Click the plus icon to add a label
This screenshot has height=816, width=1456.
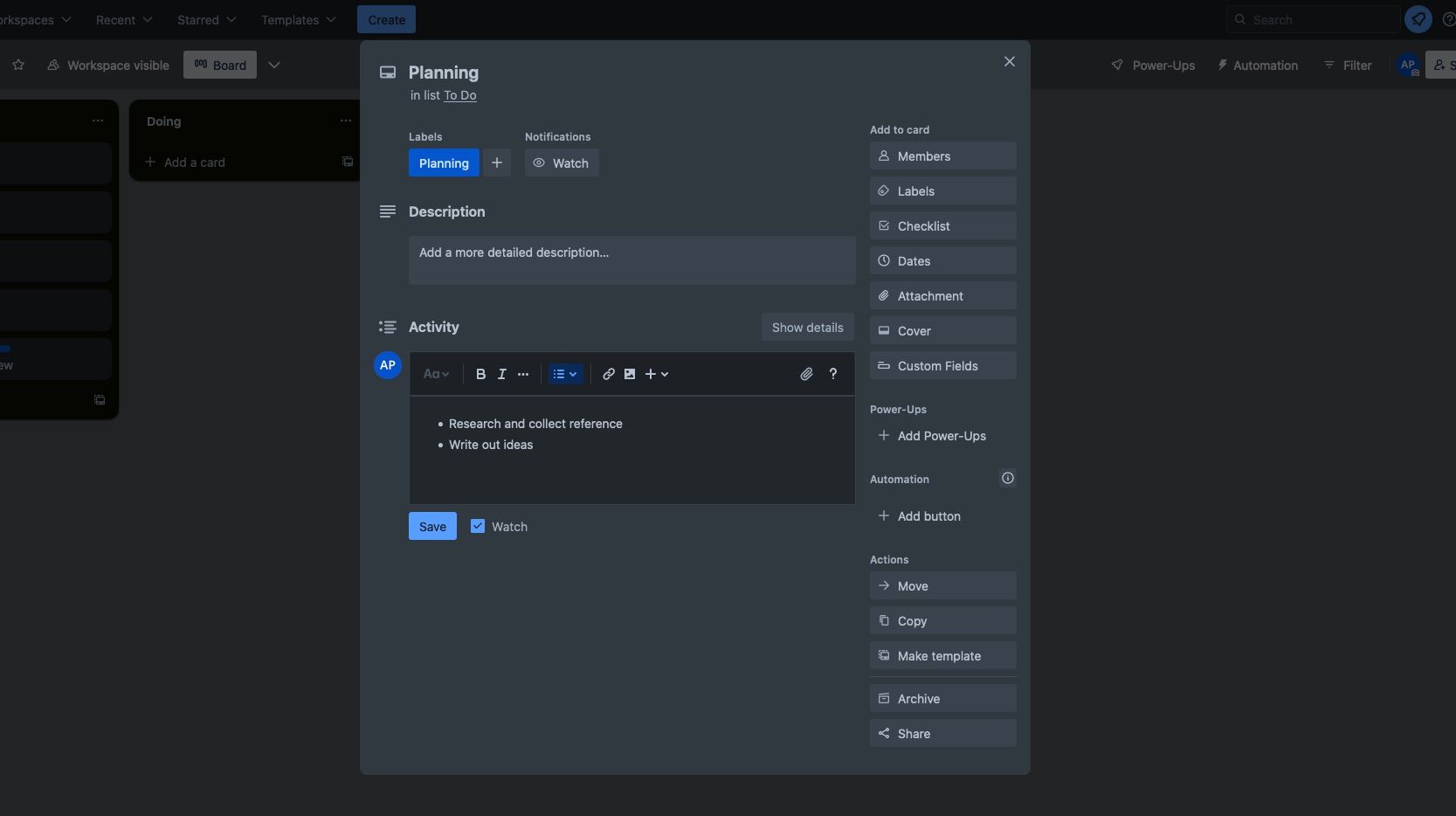click(x=497, y=163)
